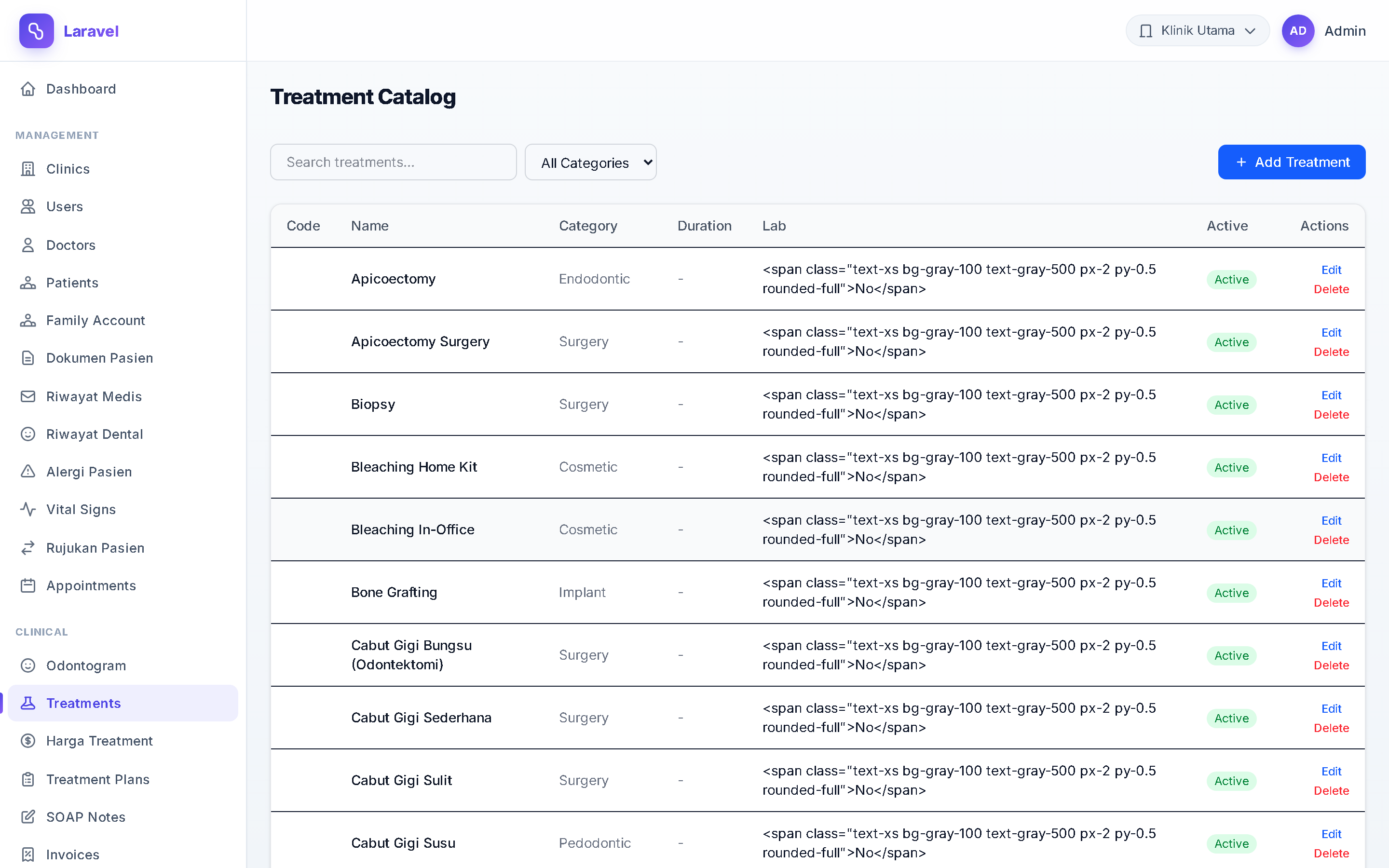Click the Treatments flask icon

coord(28,703)
